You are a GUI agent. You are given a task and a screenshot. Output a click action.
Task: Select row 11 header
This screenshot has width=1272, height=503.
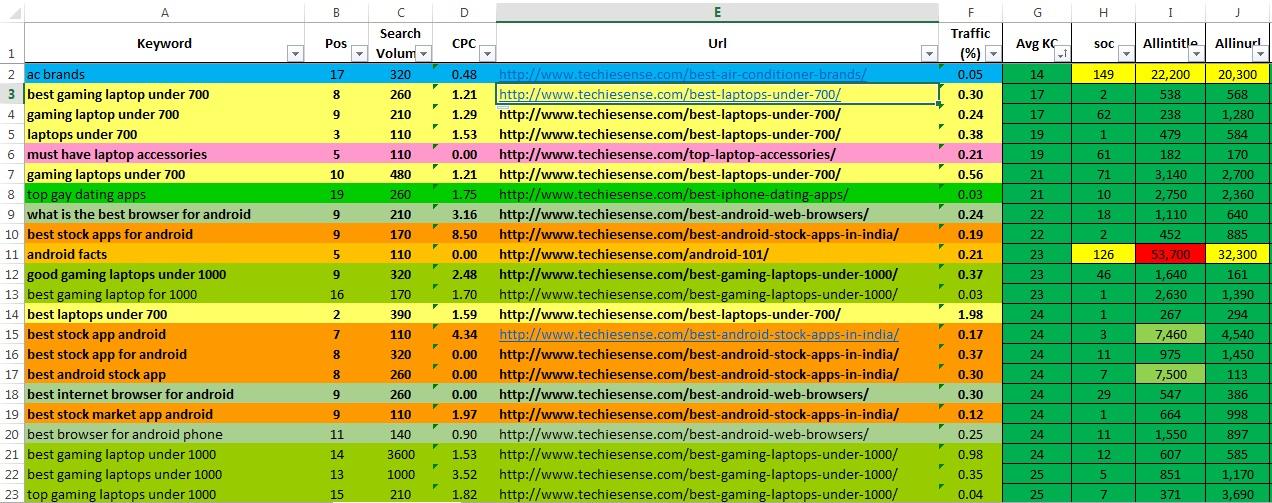coord(11,254)
